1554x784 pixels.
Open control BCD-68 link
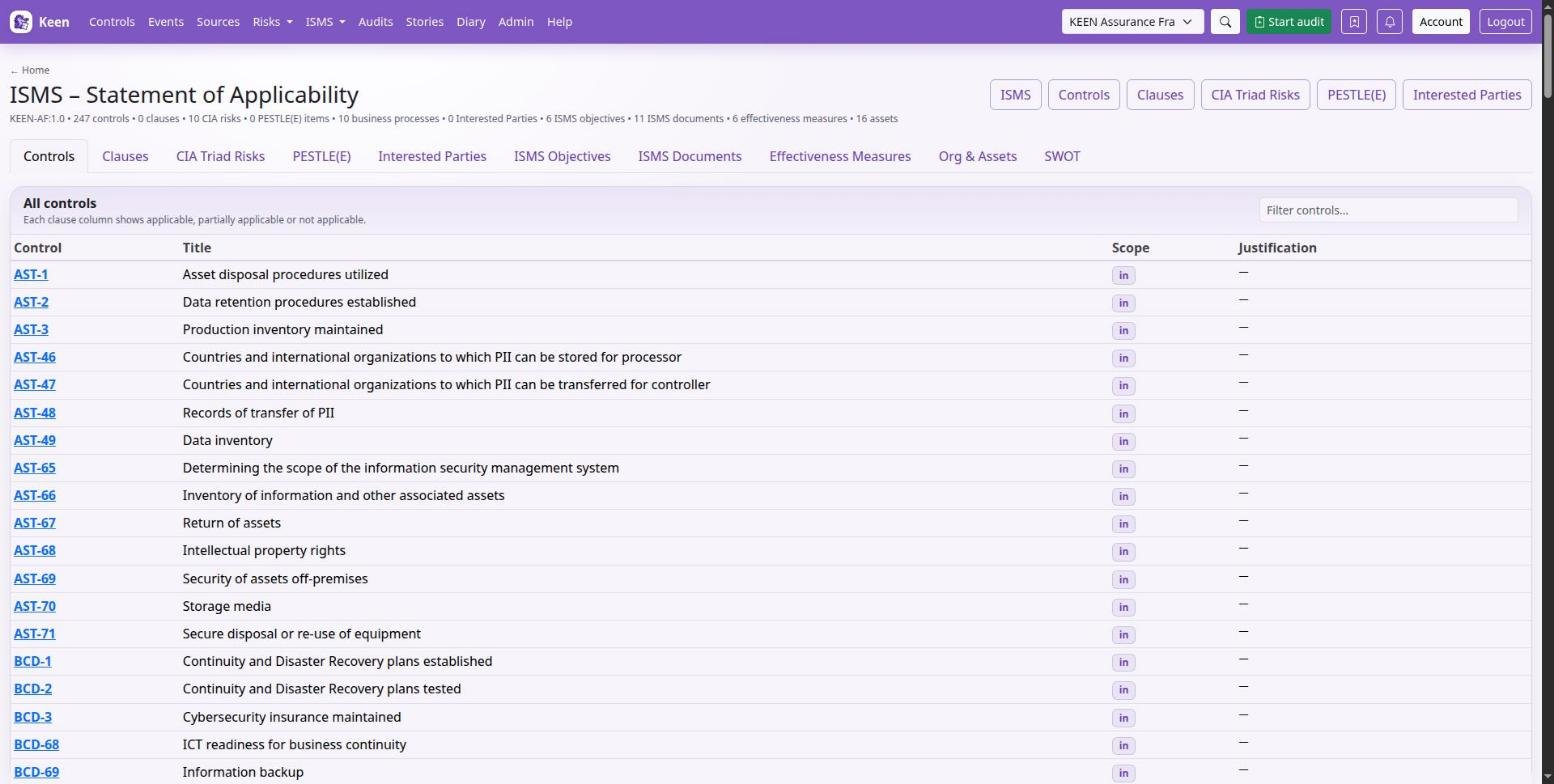(x=36, y=744)
